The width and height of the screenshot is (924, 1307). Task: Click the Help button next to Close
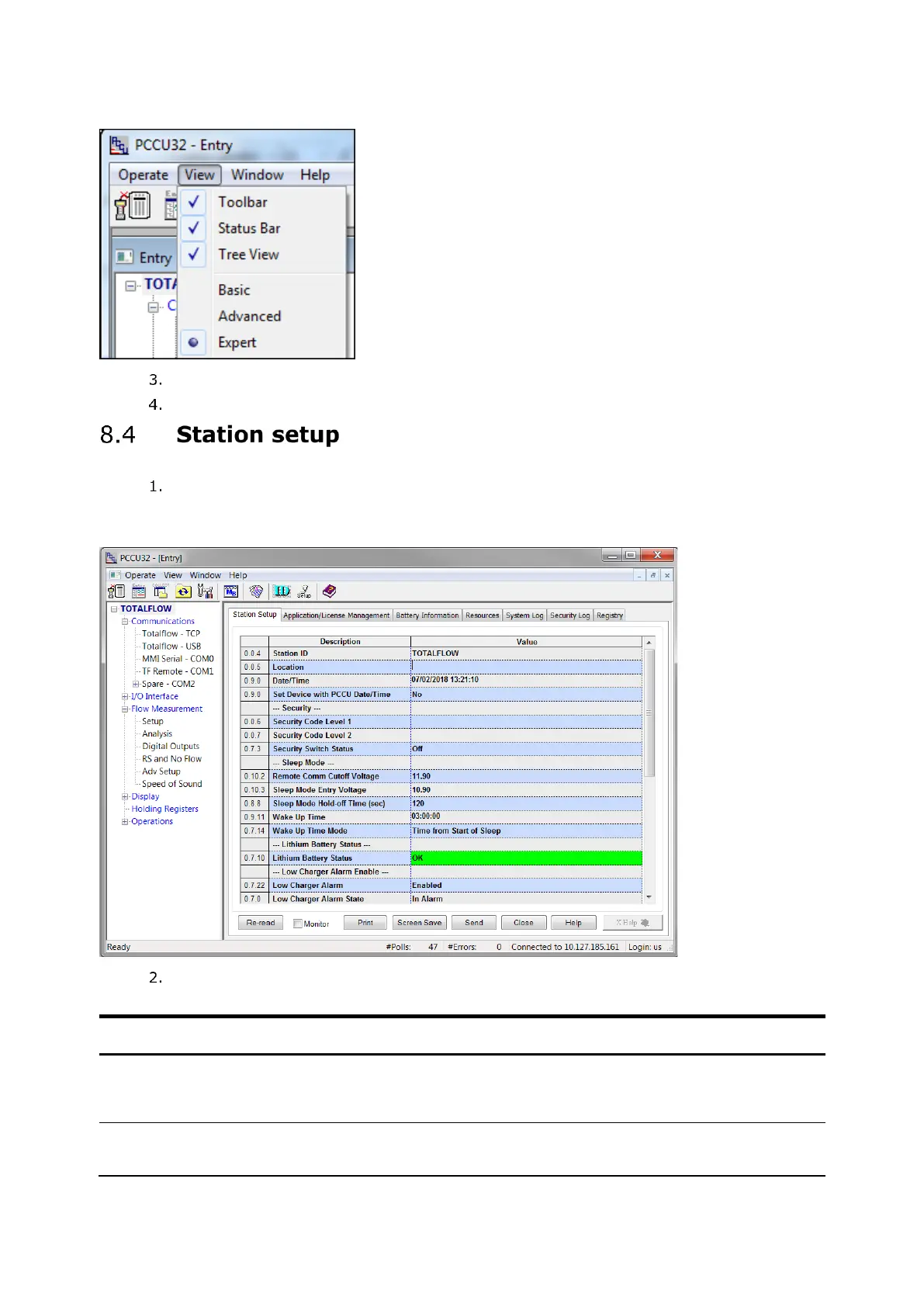pyautogui.click(x=573, y=923)
